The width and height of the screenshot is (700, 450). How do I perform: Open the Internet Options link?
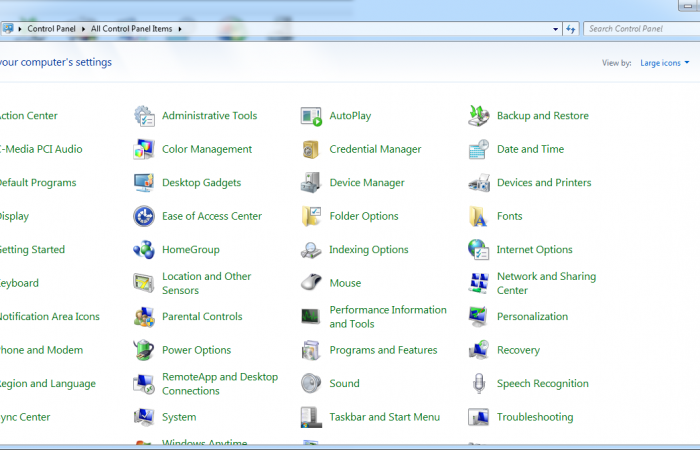click(534, 250)
